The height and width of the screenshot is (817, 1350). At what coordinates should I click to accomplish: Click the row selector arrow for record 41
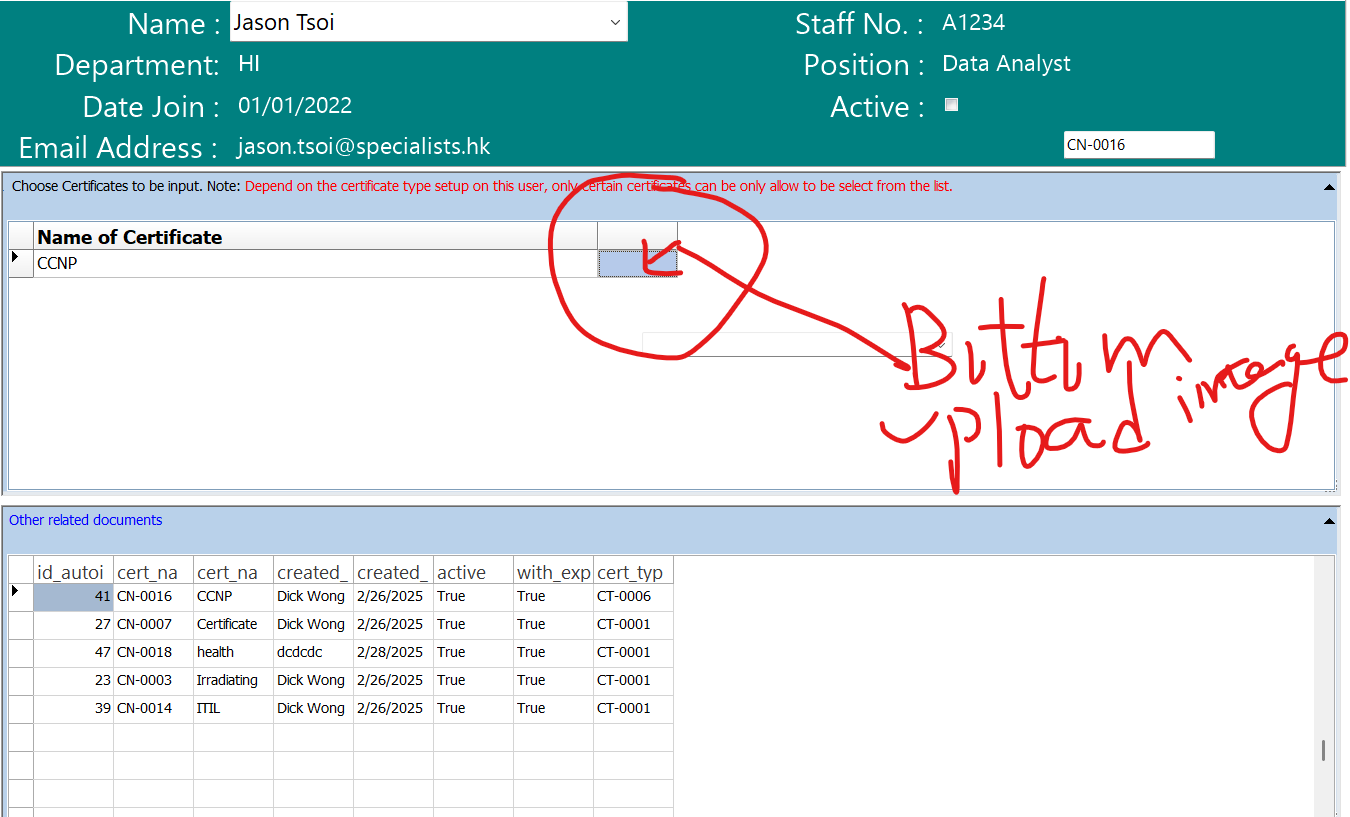(21, 597)
